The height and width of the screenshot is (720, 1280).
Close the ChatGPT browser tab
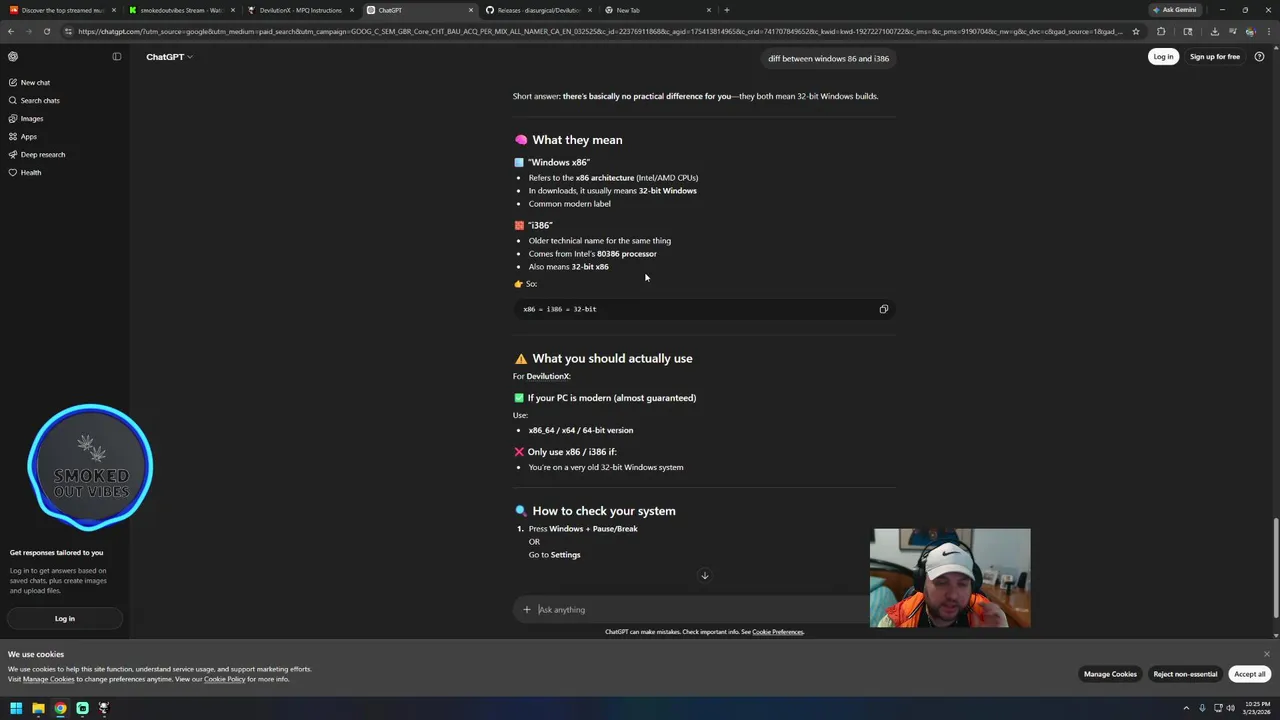point(471,10)
